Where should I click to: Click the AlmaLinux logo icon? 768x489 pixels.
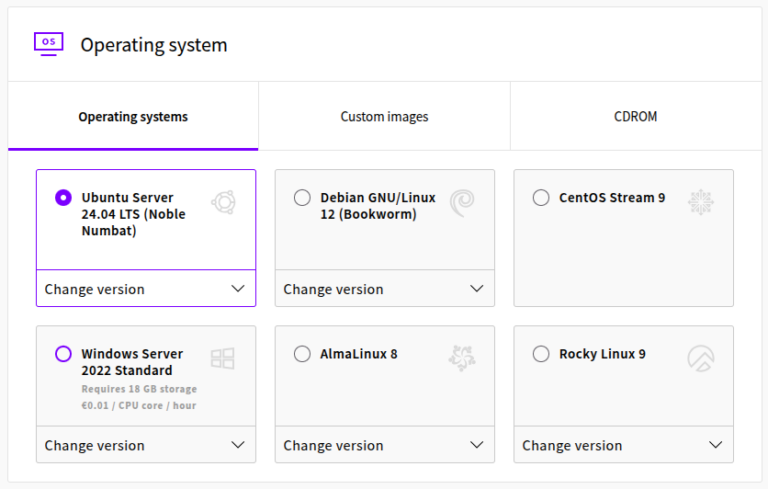pos(462,358)
